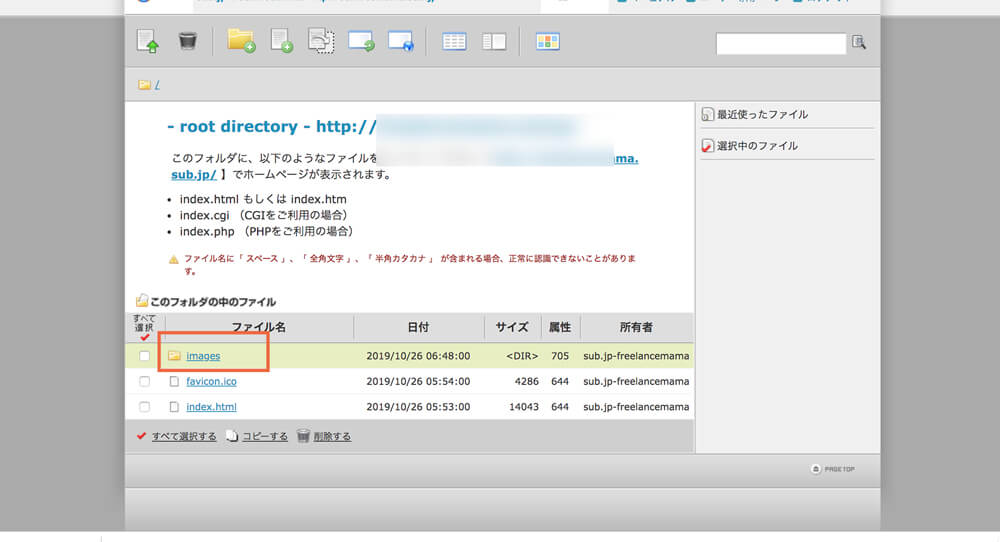Check the images folder checkbox

145,356
